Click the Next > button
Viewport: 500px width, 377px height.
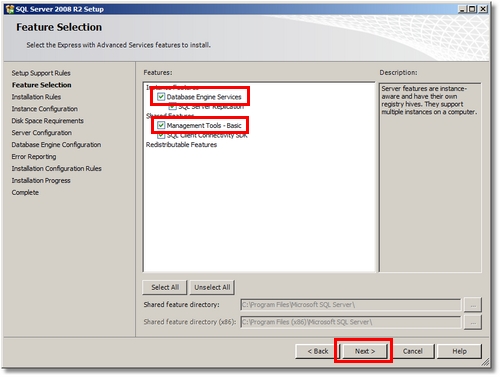coord(365,351)
